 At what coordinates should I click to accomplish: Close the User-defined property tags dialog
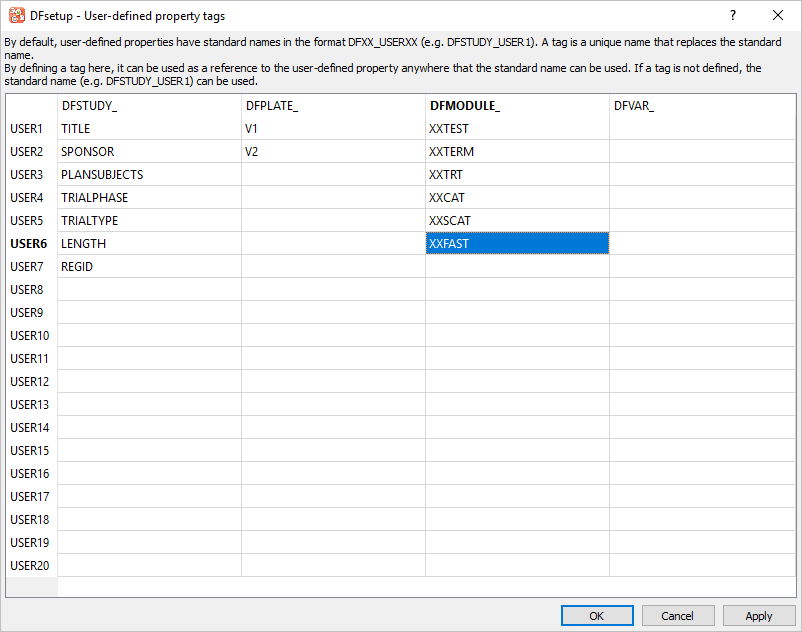click(x=778, y=15)
